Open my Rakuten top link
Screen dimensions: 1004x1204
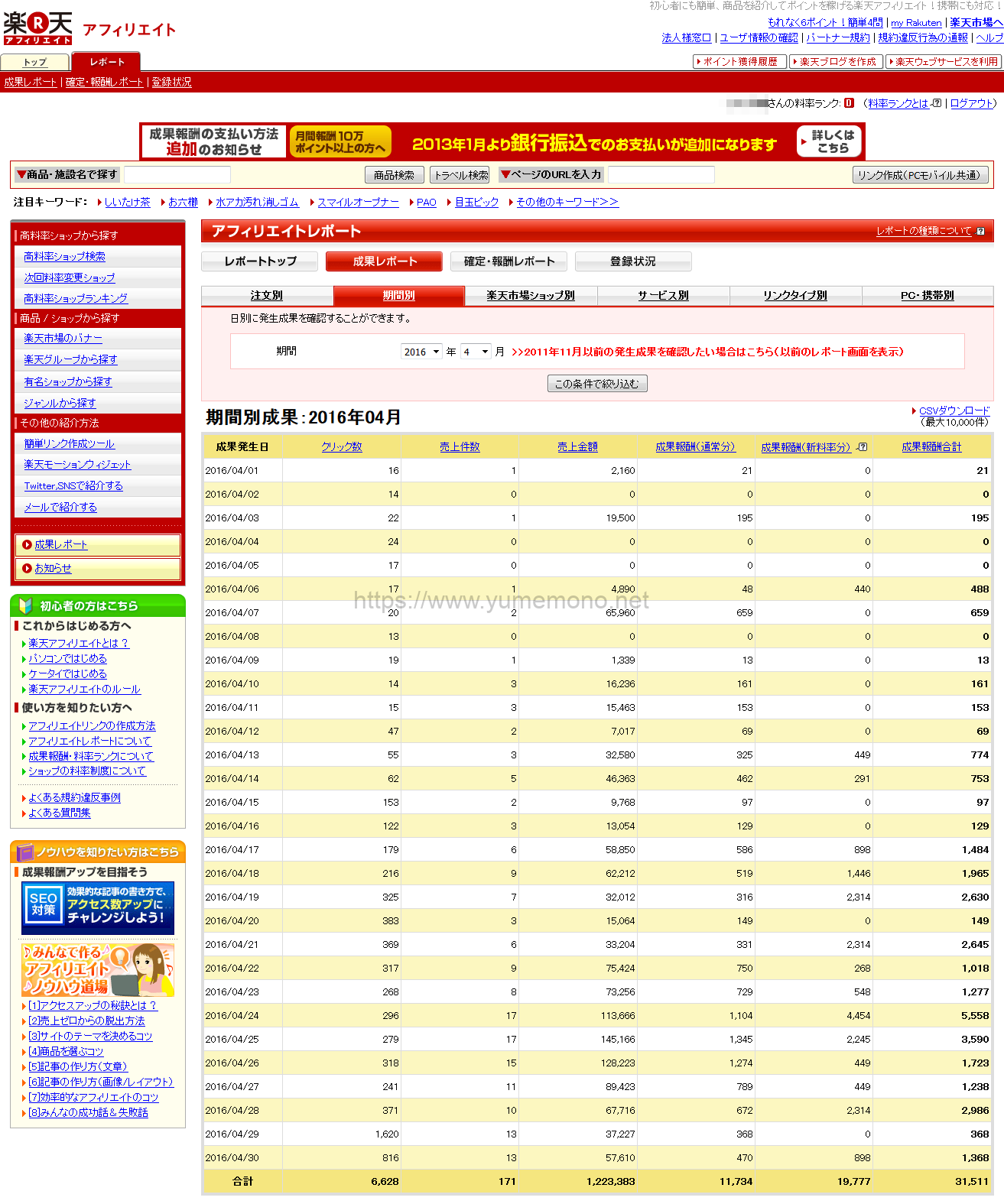click(916, 23)
